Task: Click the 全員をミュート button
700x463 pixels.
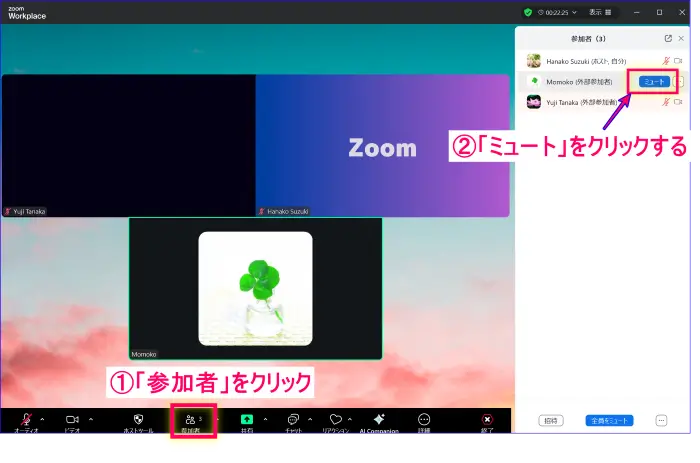Action: click(x=609, y=421)
